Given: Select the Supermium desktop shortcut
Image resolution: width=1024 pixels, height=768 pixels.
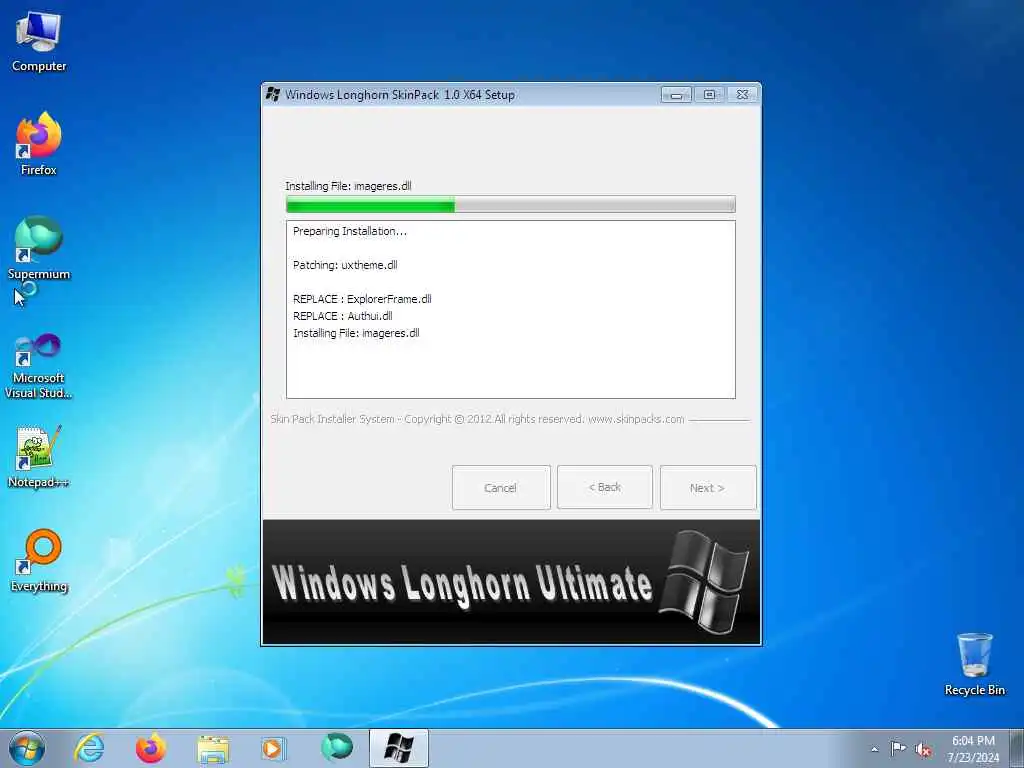Looking at the screenshot, I should (39, 248).
